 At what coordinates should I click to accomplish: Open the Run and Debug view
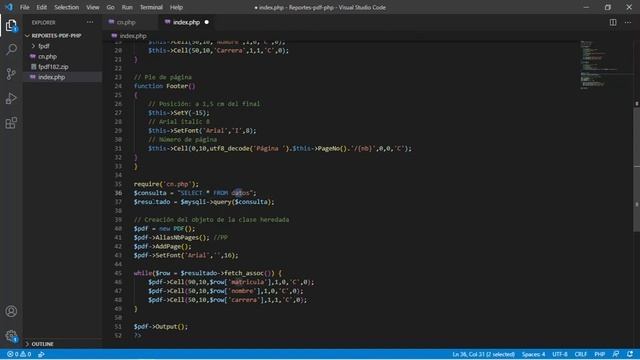[x=11, y=98]
